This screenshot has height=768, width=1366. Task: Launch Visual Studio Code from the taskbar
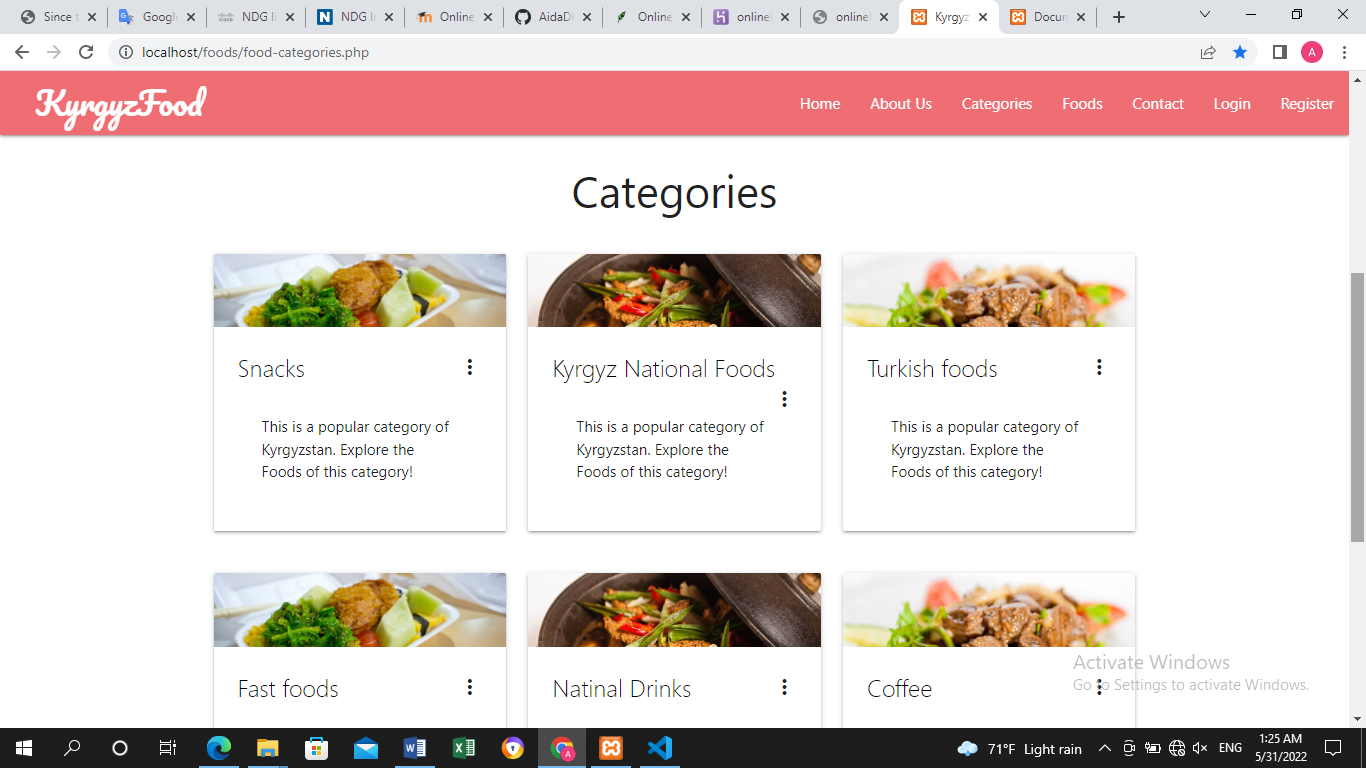(659, 748)
